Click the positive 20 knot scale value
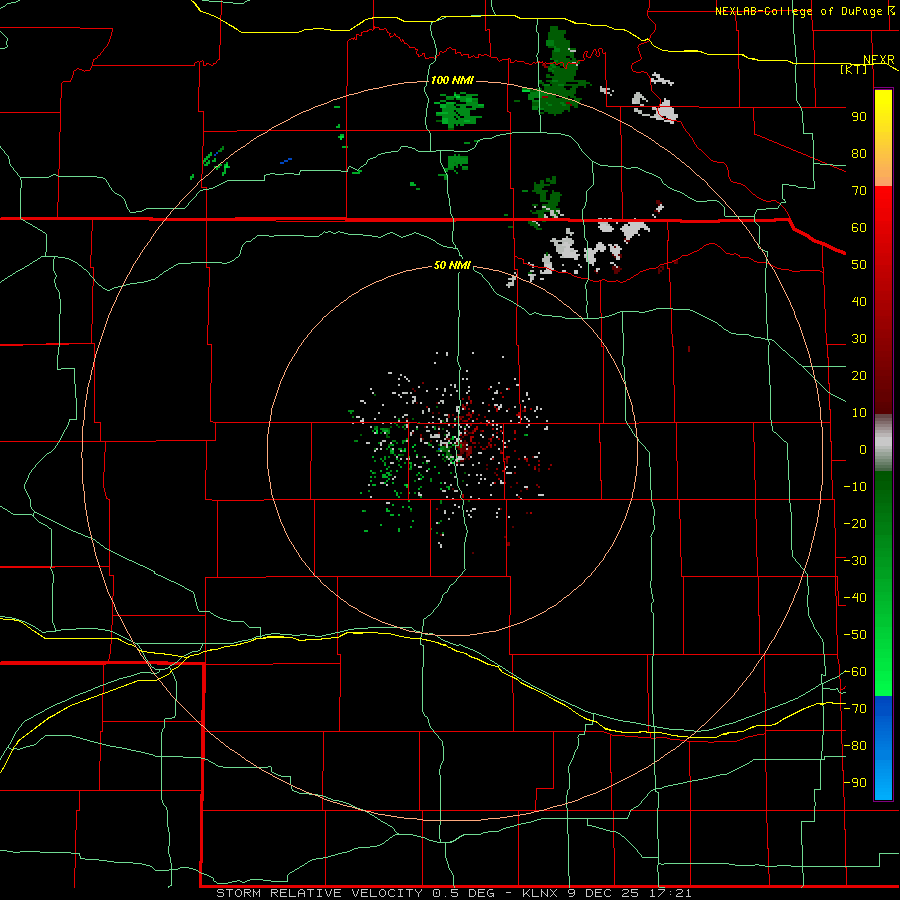This screenshot has height=900, width=900. click(859, 376)
